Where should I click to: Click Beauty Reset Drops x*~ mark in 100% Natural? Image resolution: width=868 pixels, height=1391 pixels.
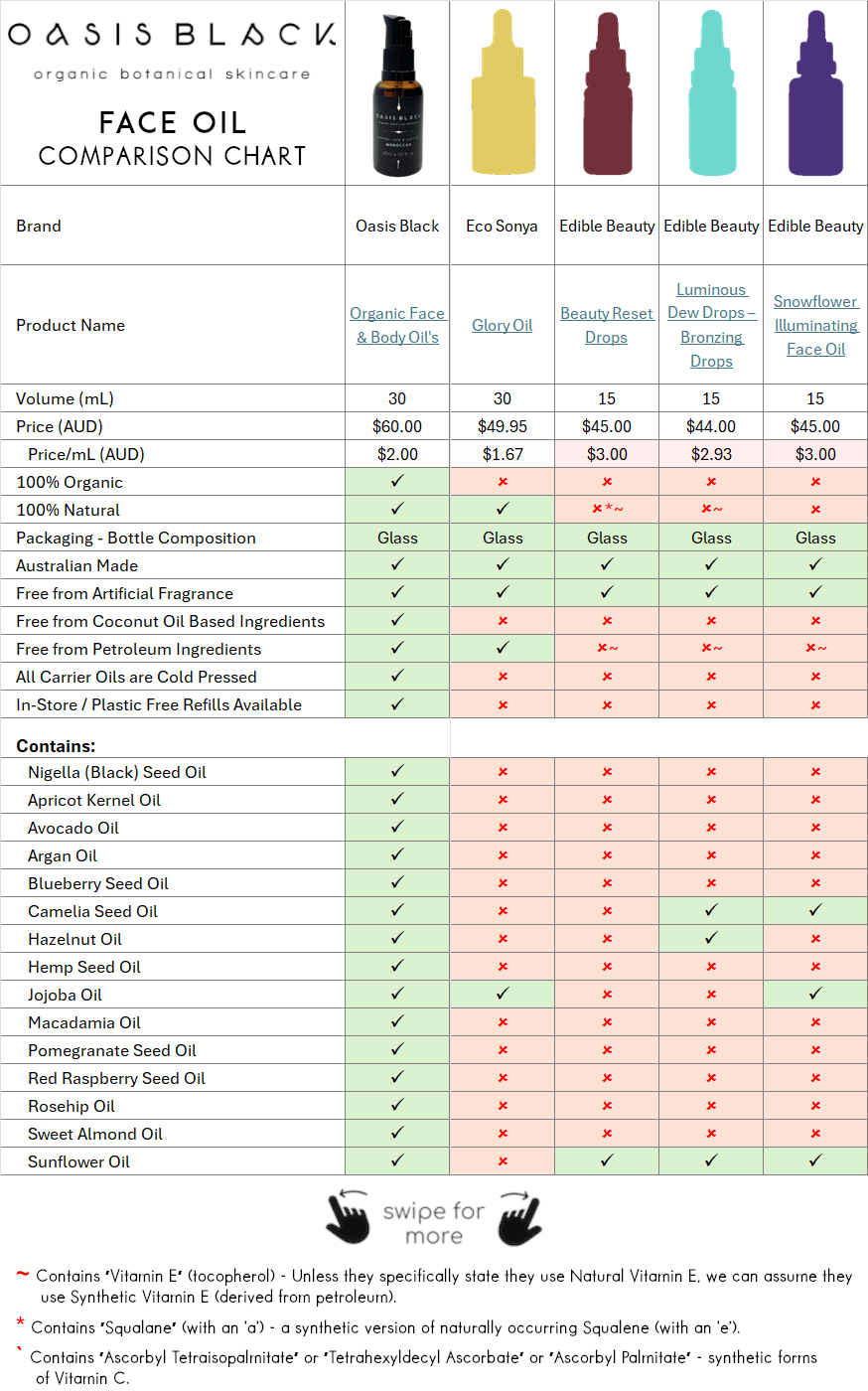pyautogui.click(x=607, y=510)
